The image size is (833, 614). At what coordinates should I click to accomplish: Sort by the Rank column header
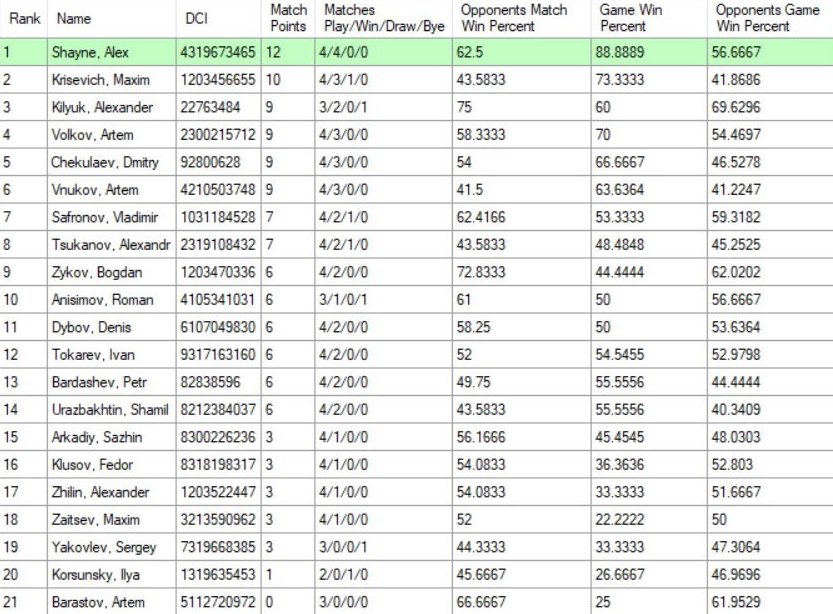(24, 18)
